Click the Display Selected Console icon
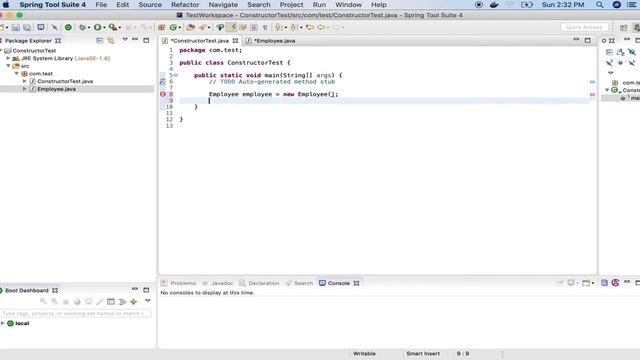640x360 pixels. pyautogui.click(x=571, y=282)
